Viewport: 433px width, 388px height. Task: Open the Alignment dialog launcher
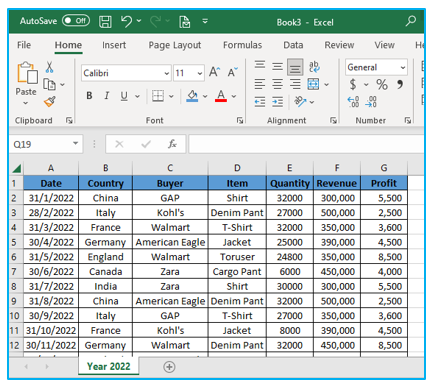point(333,120)
